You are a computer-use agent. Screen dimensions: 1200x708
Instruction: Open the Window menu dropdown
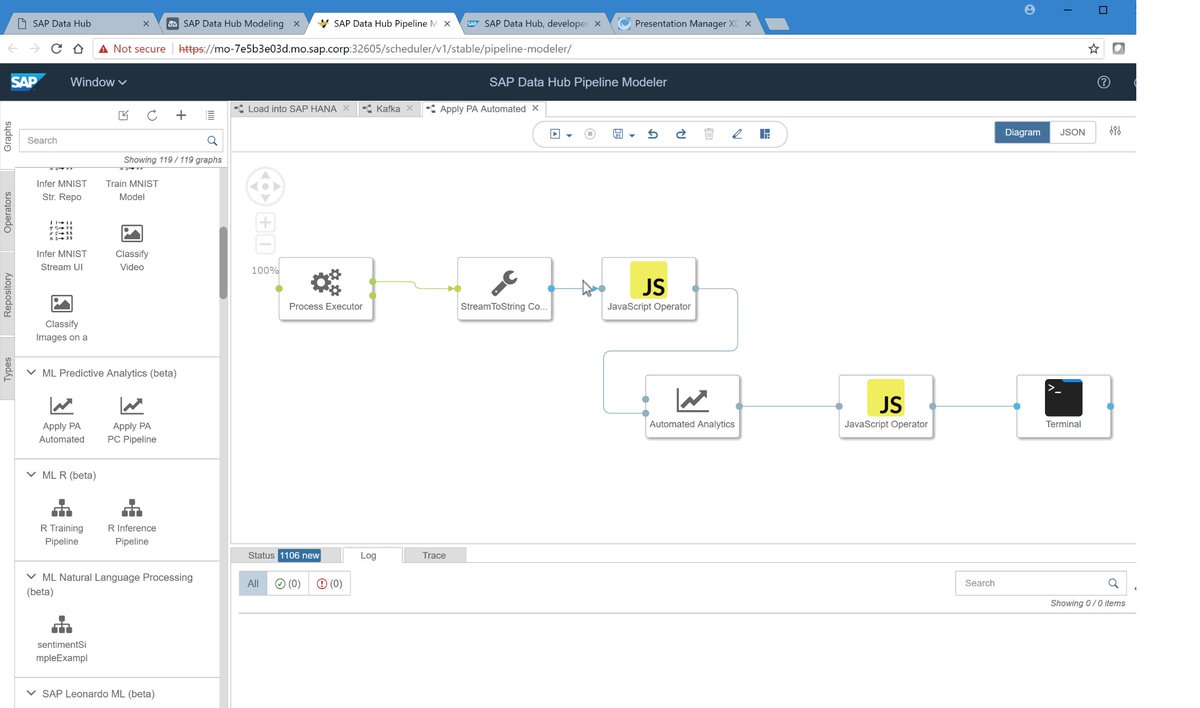coord(98,82)
